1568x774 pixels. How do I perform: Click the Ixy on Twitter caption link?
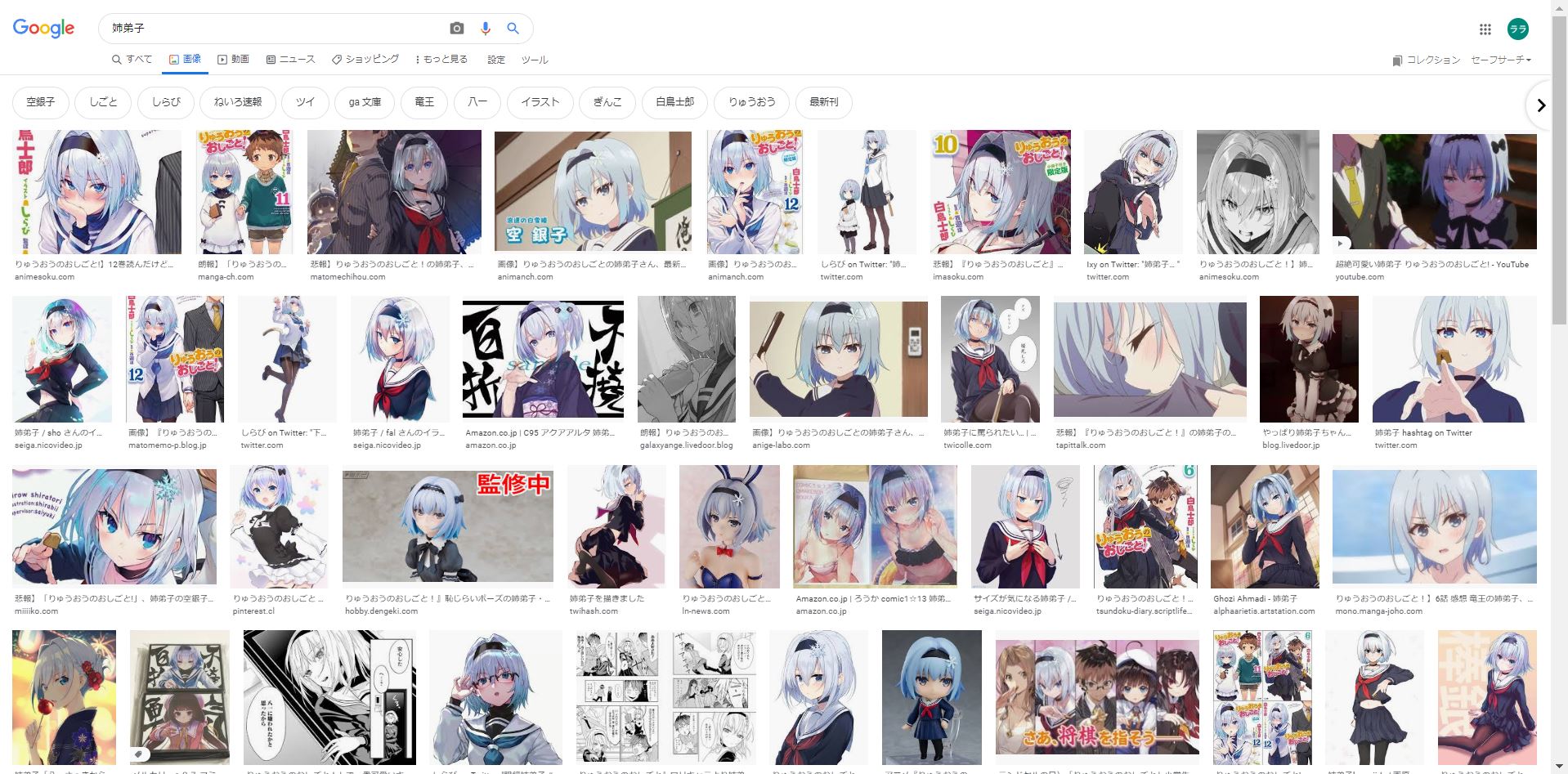tap(1133, 264)
